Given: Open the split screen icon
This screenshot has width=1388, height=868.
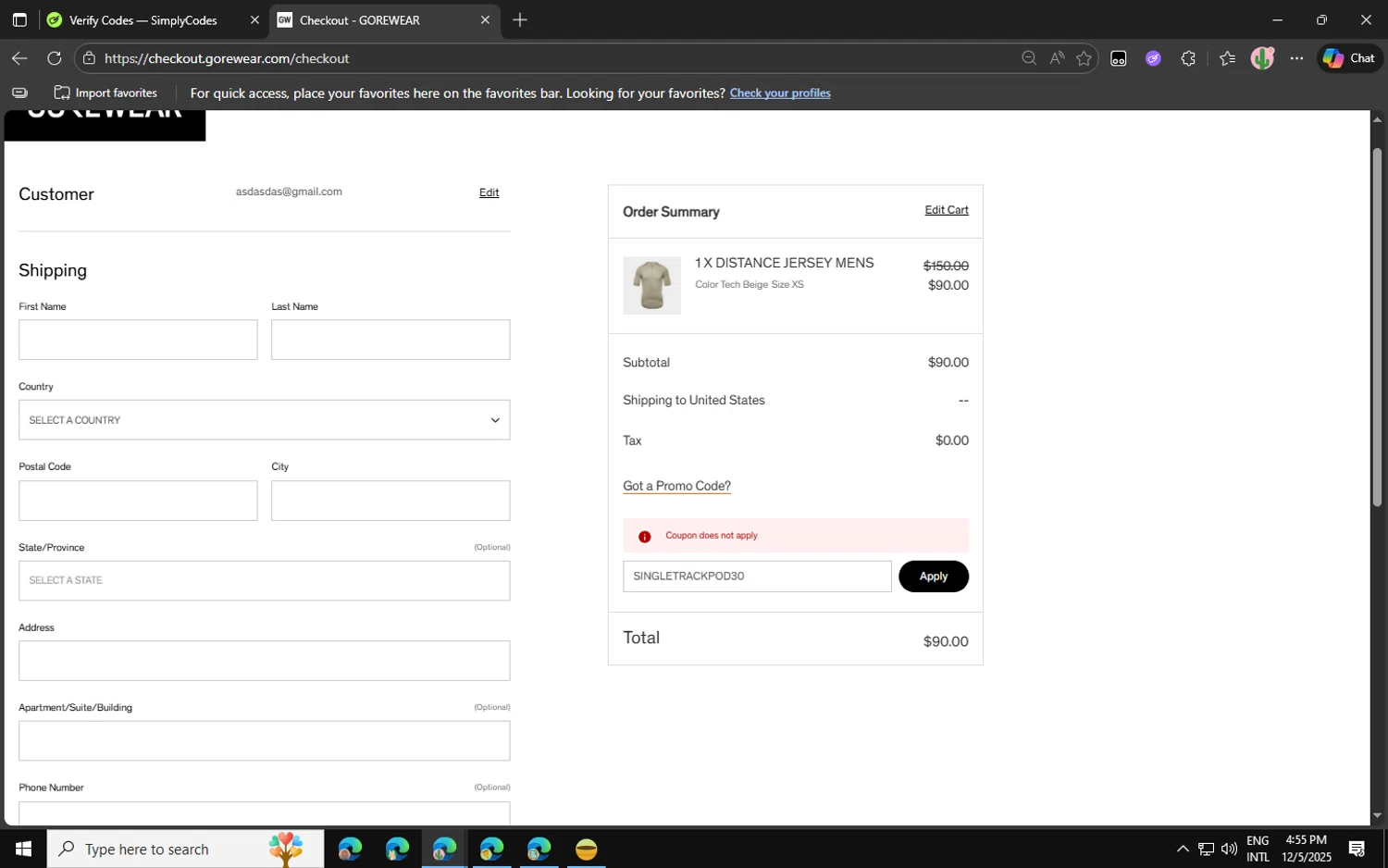Looking at the screenshot, I should tap(1119, 58).
